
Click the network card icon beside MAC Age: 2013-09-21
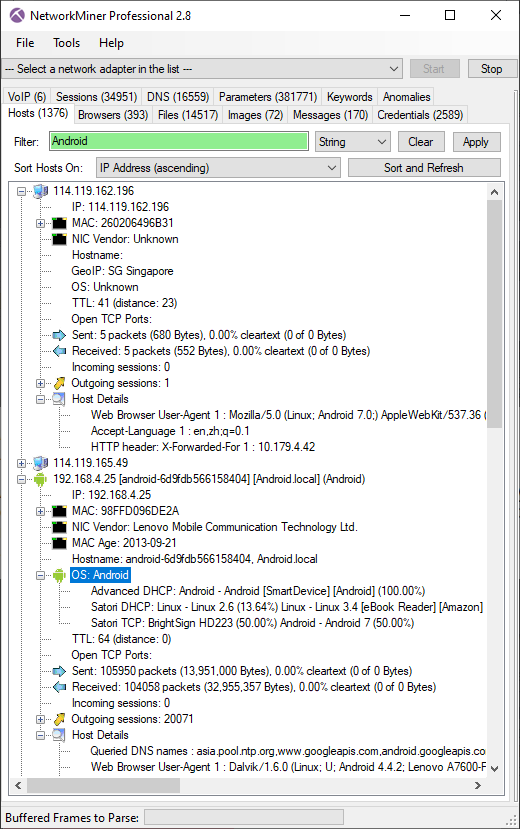tap(60, 543)
